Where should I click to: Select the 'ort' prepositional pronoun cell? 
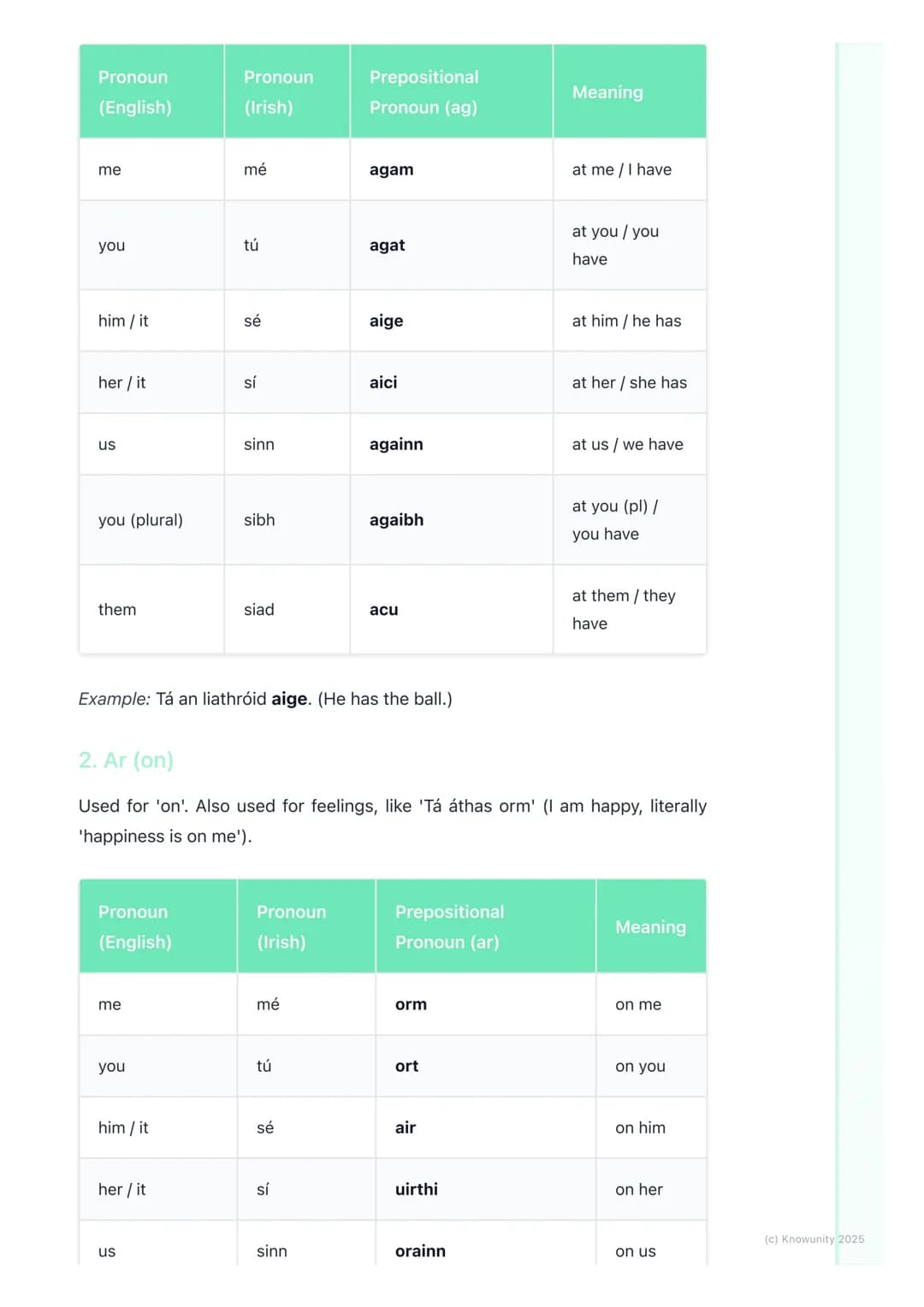(x=485, y=1066)
